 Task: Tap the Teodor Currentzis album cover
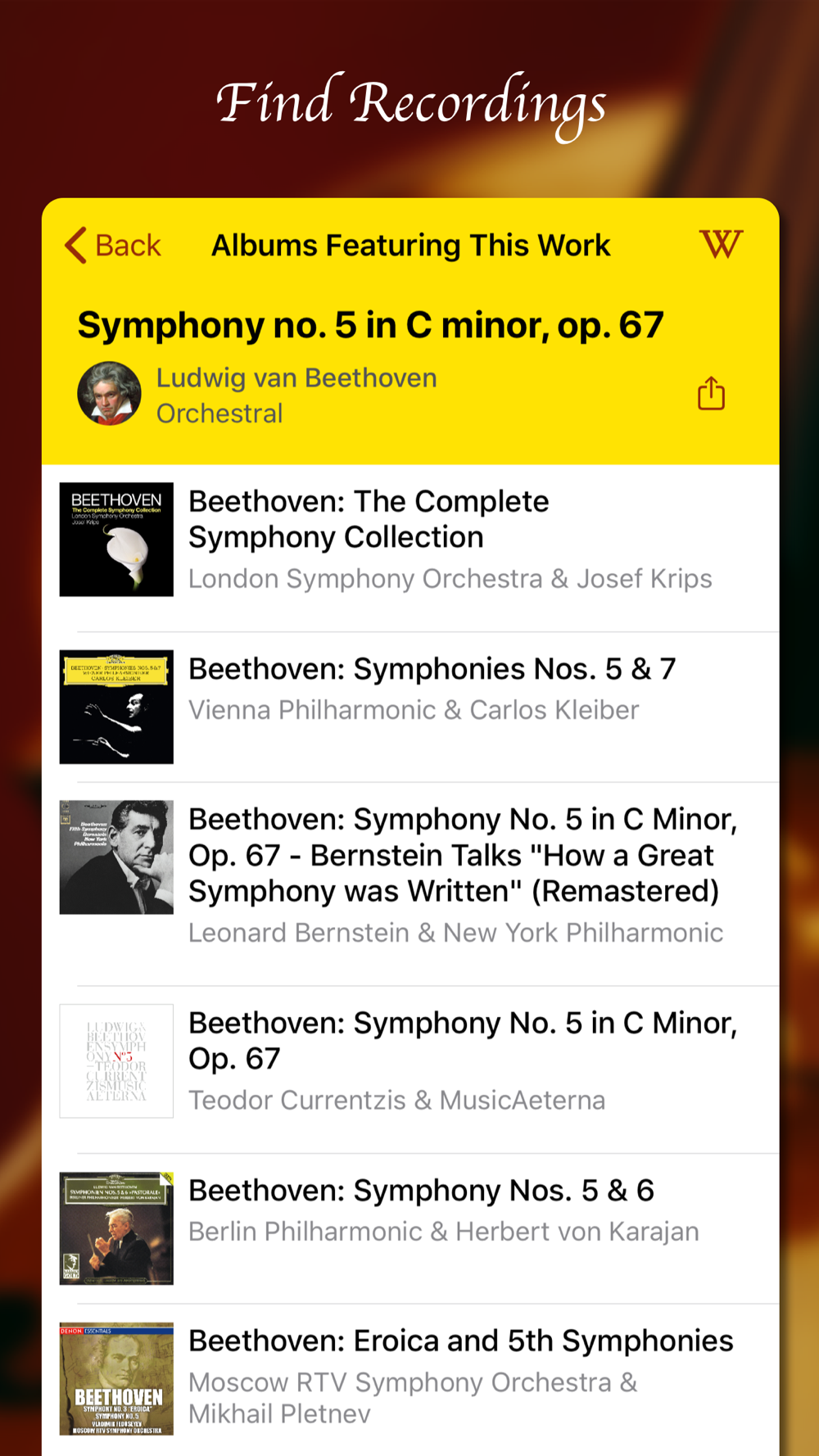click(116, 1060)
